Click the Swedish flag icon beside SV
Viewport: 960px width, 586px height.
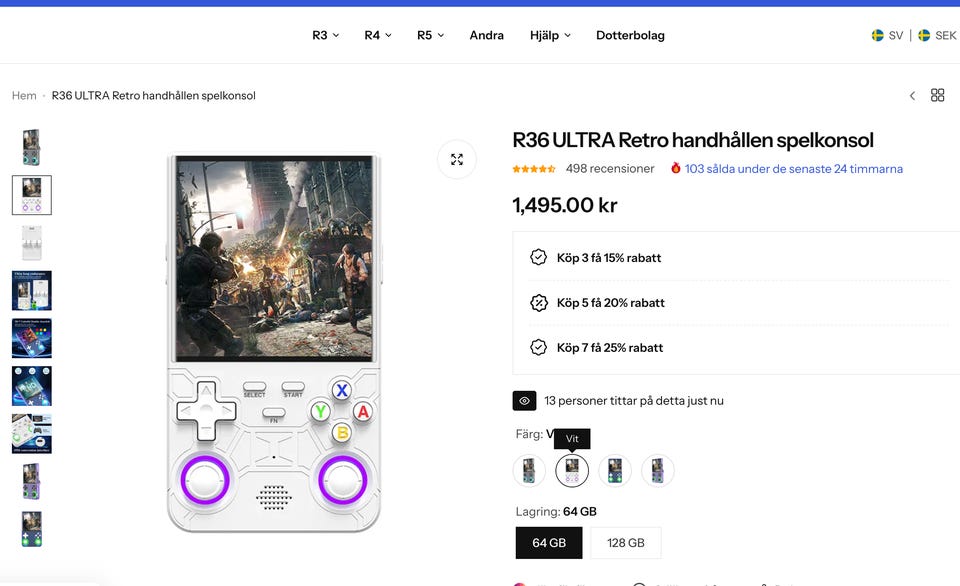(x=877, y=35)
